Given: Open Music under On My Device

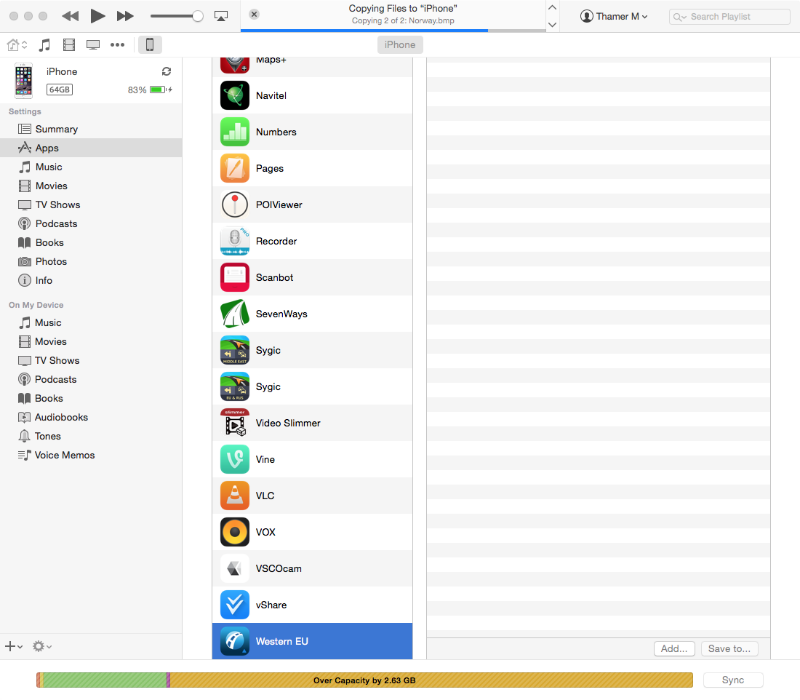Looking at the screenshot, I should [91, 322].
